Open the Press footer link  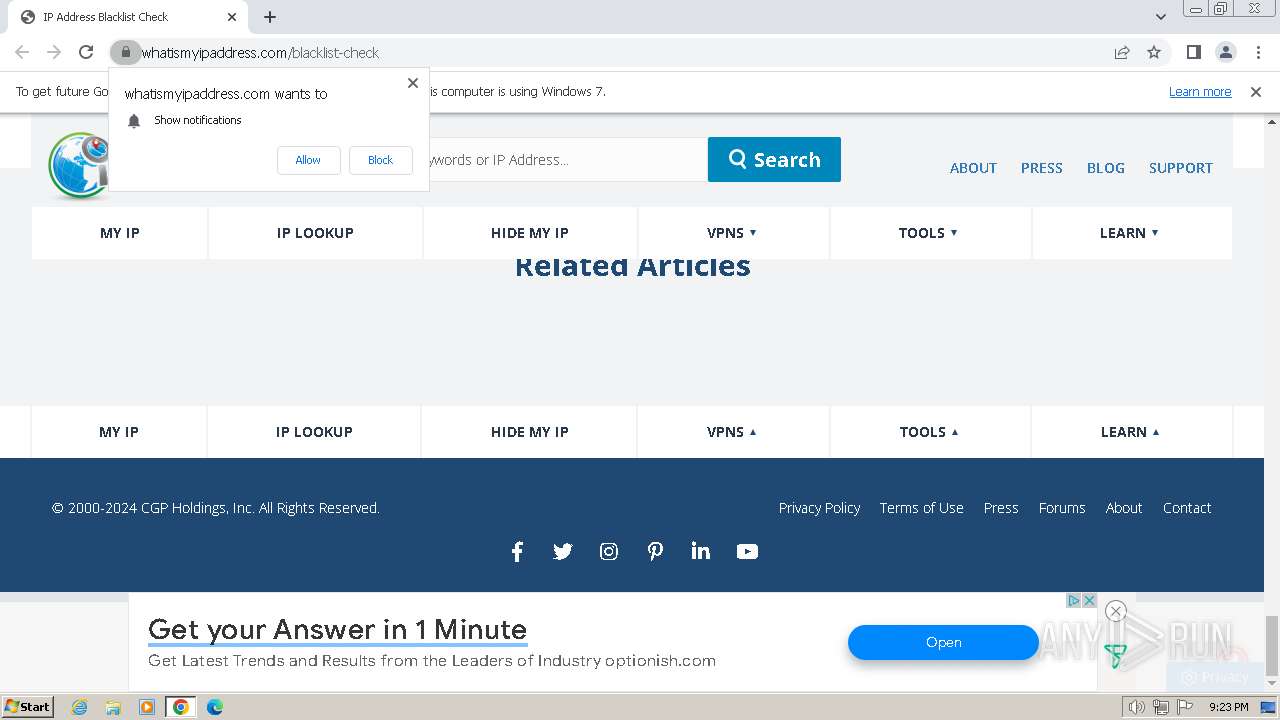(x=1001, y=508)
